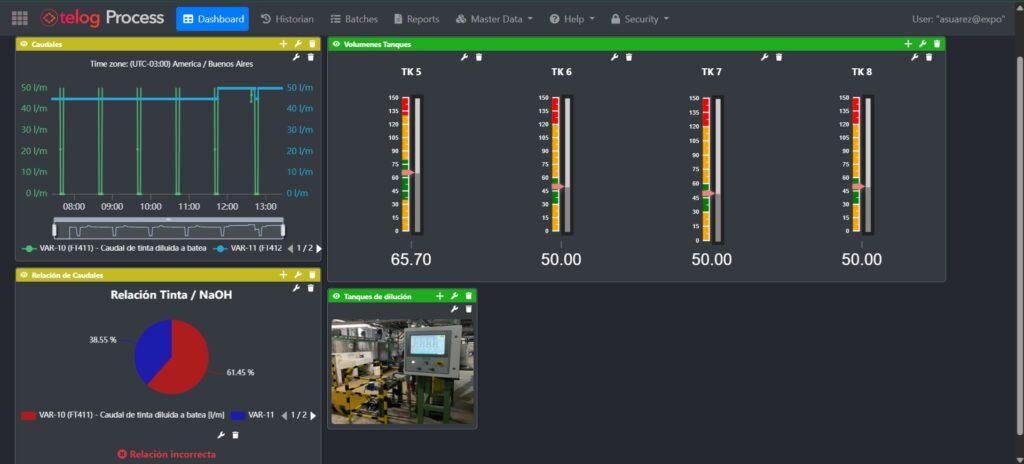The width and height of the screenshot is (1024, 464).
Task: Hide Tanques de dilución panel via eye icon
Action: [336, 296]
